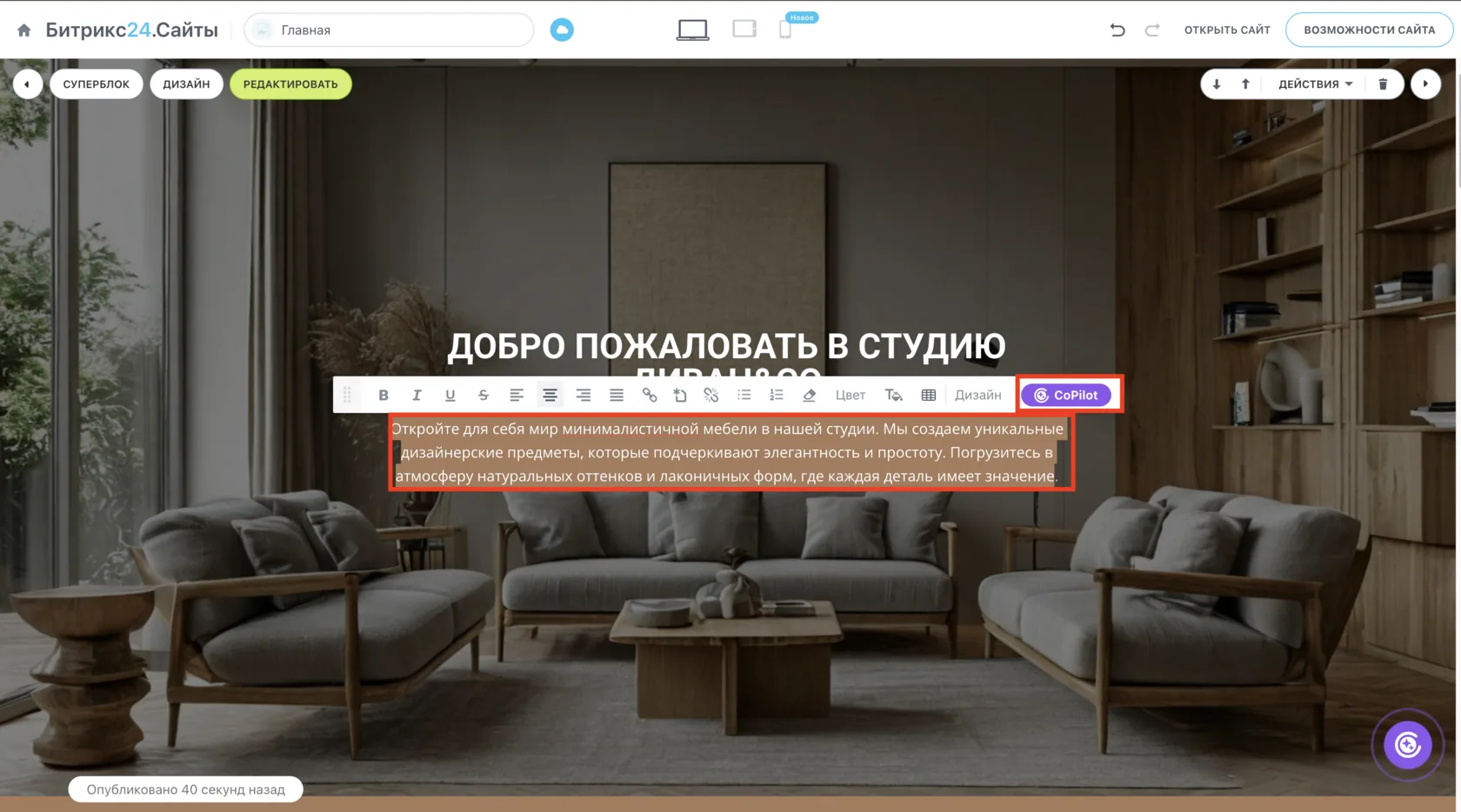Redo the last change

point(1152,30)
